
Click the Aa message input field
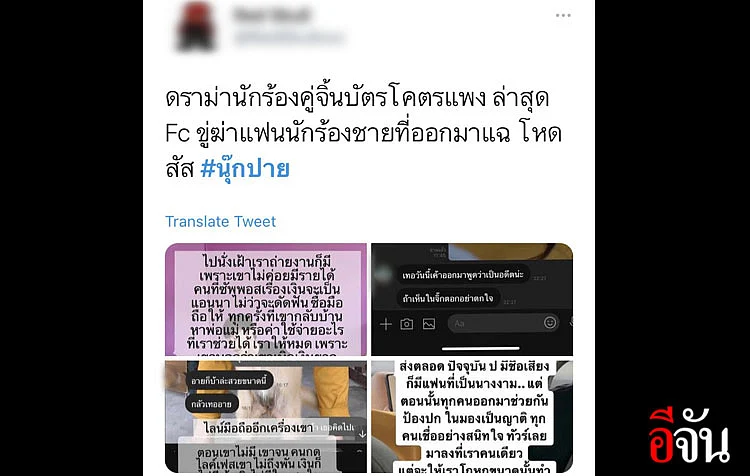(x=495, y=323)
